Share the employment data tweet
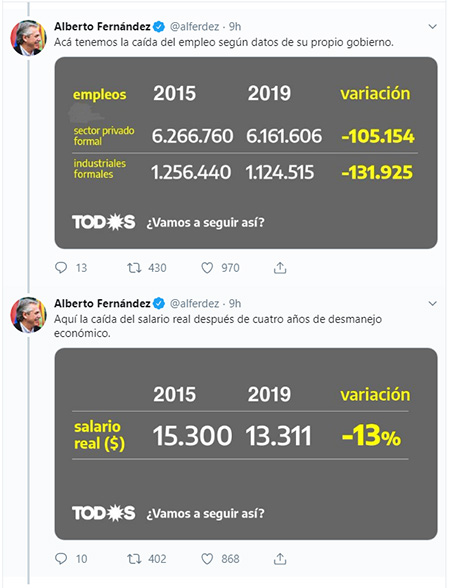 tap(280, 268)
